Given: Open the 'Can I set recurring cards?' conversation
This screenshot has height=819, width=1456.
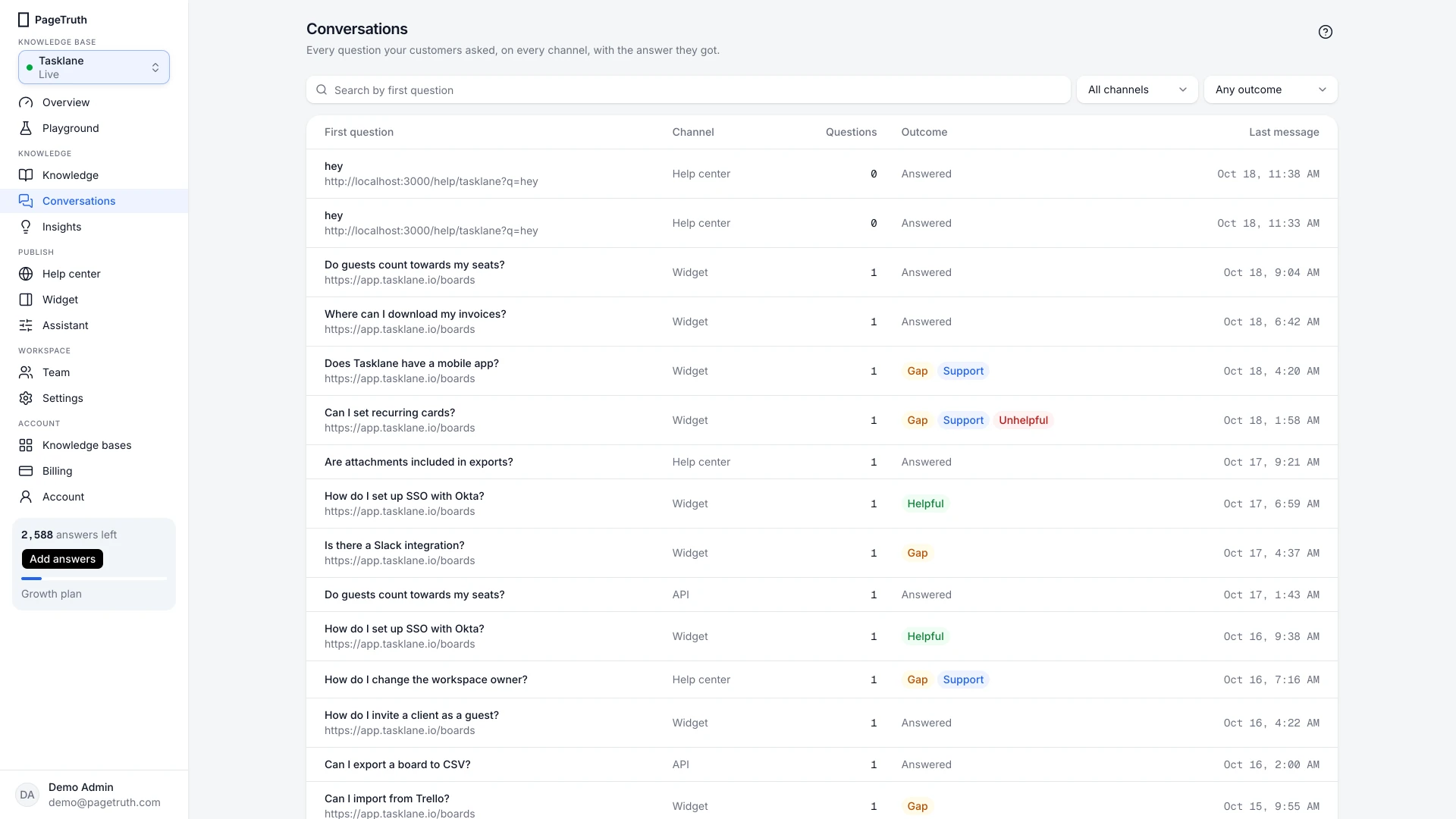Looking at the screenshot, I should 821,420.
